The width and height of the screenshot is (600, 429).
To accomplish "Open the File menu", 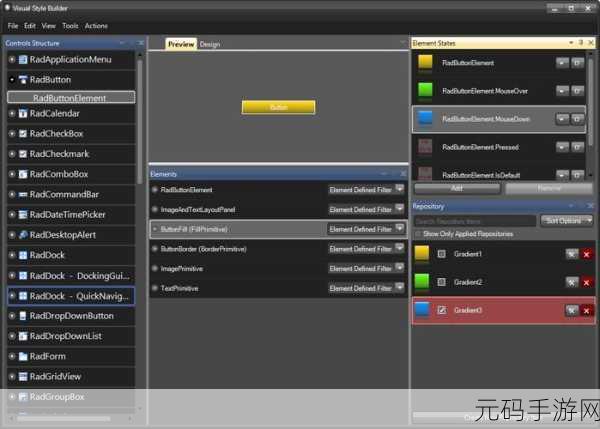I will point(13,26).
